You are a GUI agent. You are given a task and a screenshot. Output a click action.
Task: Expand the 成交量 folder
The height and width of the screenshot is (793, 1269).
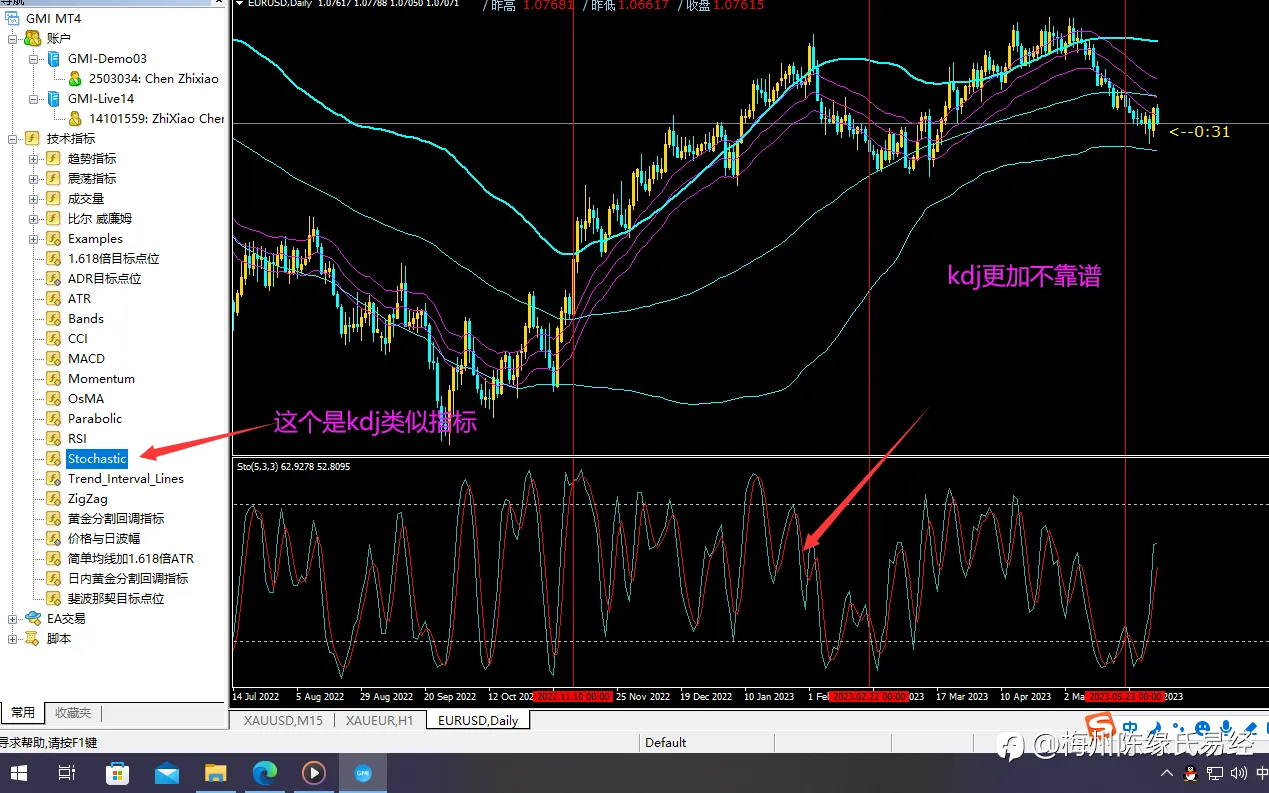pyautogui.click(x=34, y=198)
